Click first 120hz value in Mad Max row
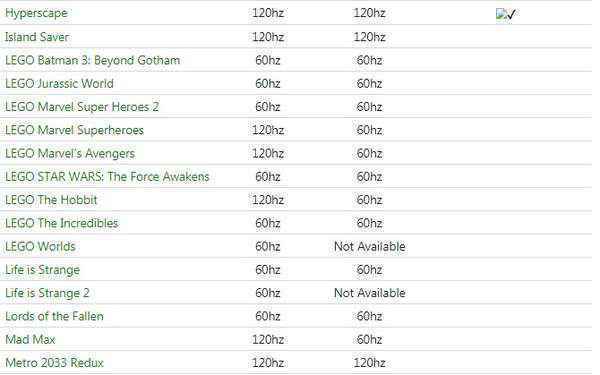Image resolution: width=600 pixels, height=375 pixels. click(x=268, y=339)
